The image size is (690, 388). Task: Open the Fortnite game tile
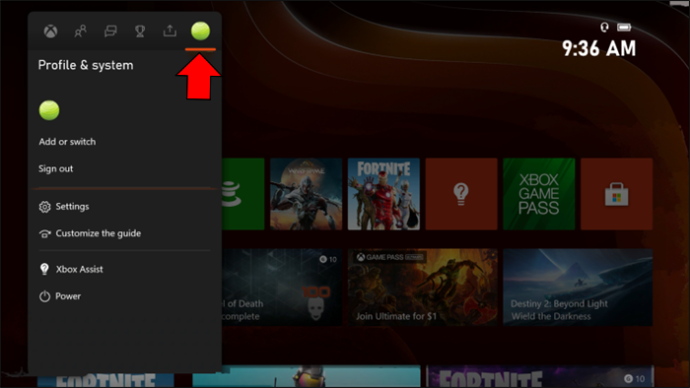tap(384, 194)
